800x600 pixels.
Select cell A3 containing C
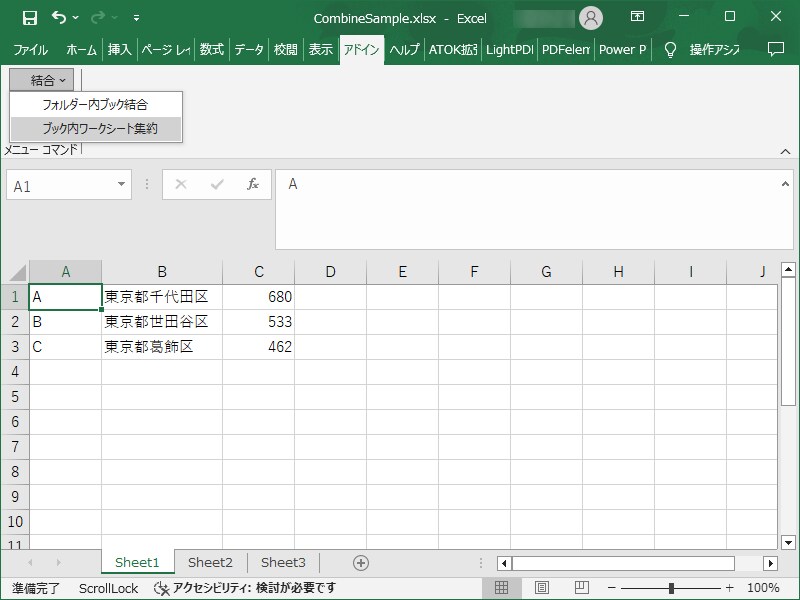coord(65,347)
